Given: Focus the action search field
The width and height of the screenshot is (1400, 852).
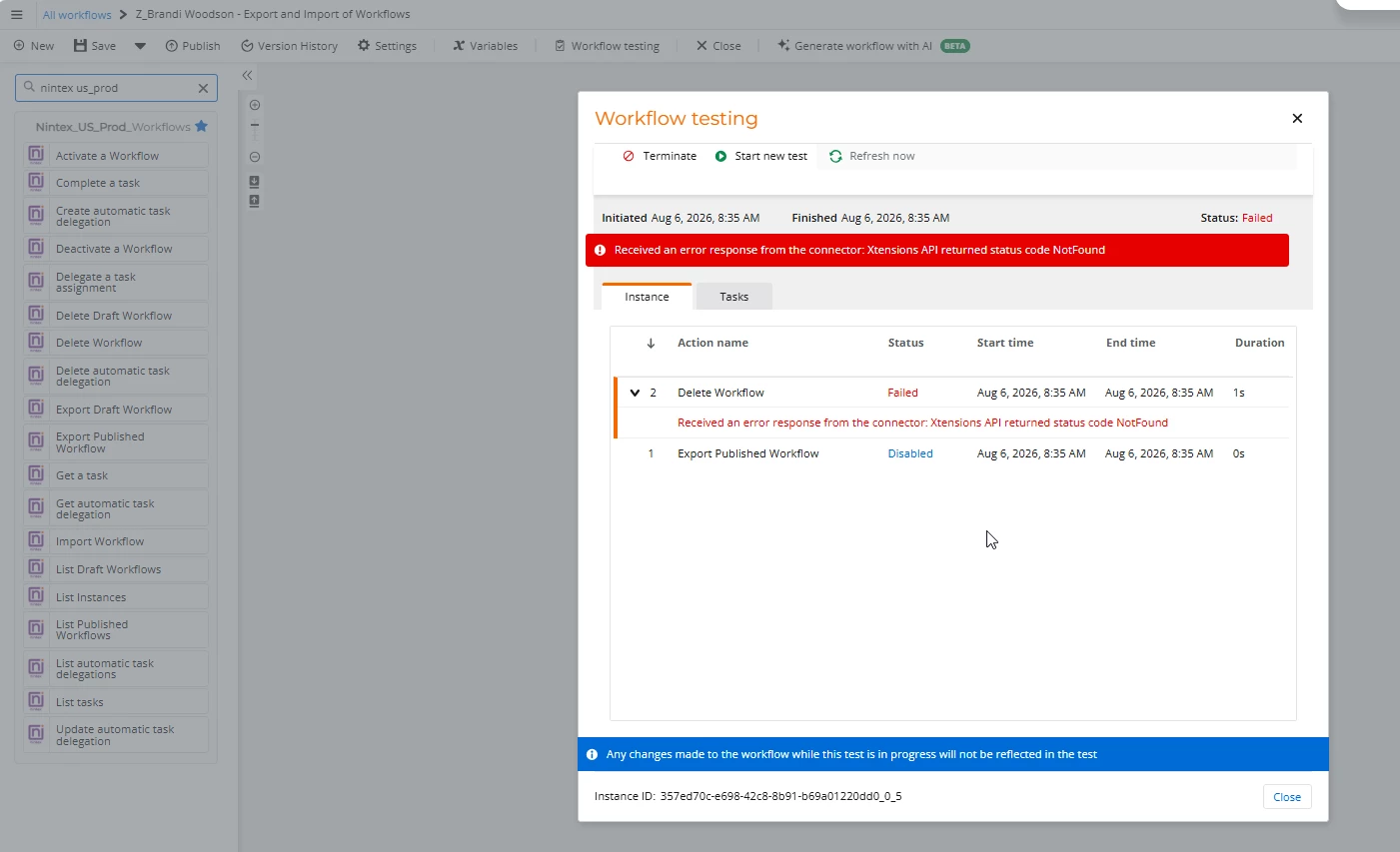Looking at the screenshot, I should (116, 88).
